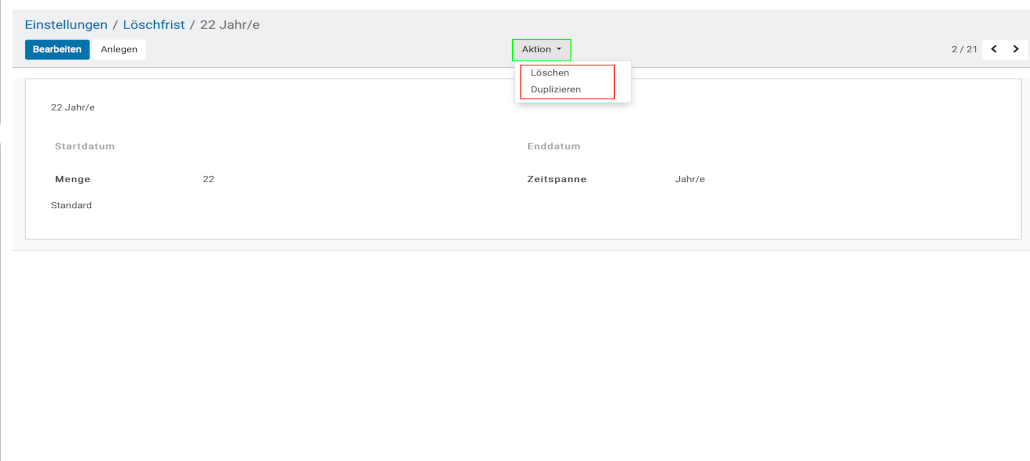Click the Standard label in the form
The width and height of the screenshot is (1030, 461).
pos(71,205)
